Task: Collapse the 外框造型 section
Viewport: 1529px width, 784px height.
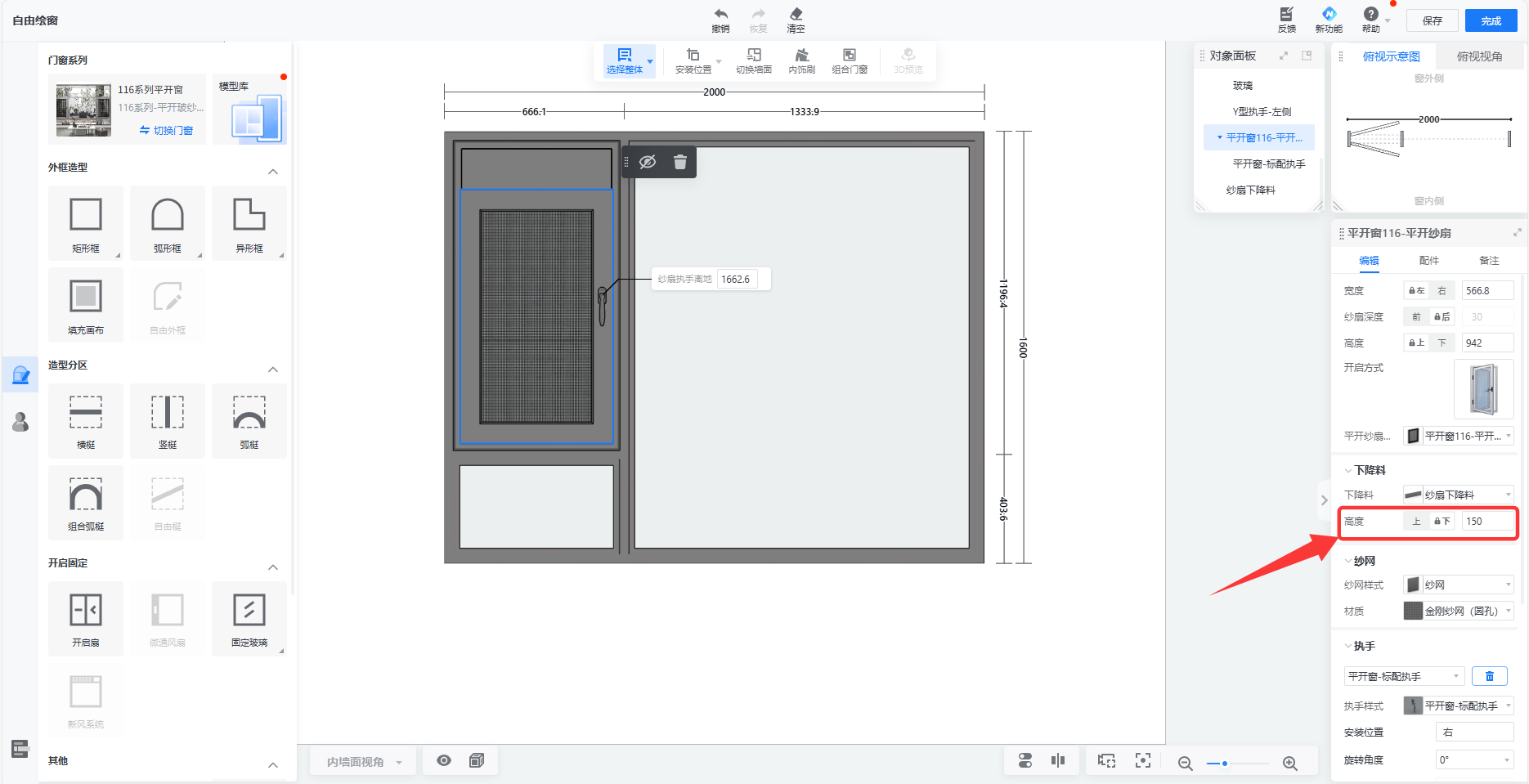Action: click(273, 172)
